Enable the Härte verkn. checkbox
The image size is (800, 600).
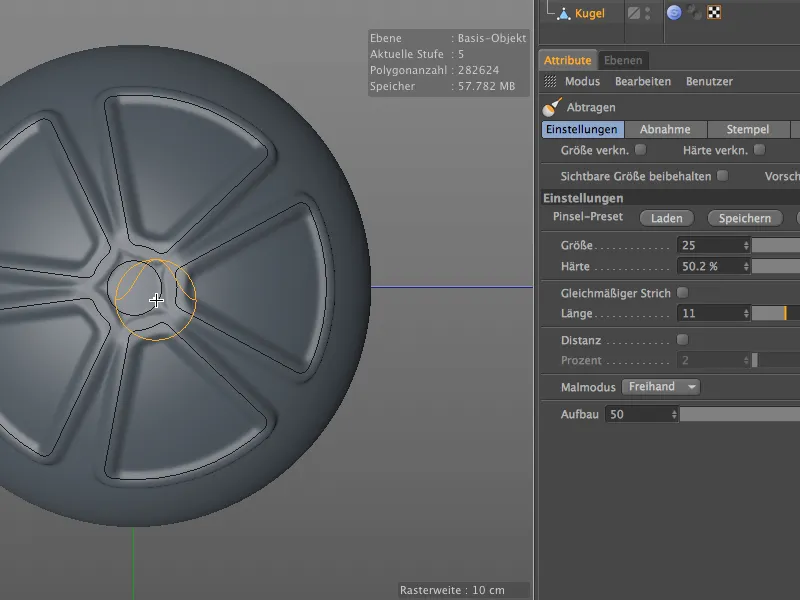click(x=760, y=149)
